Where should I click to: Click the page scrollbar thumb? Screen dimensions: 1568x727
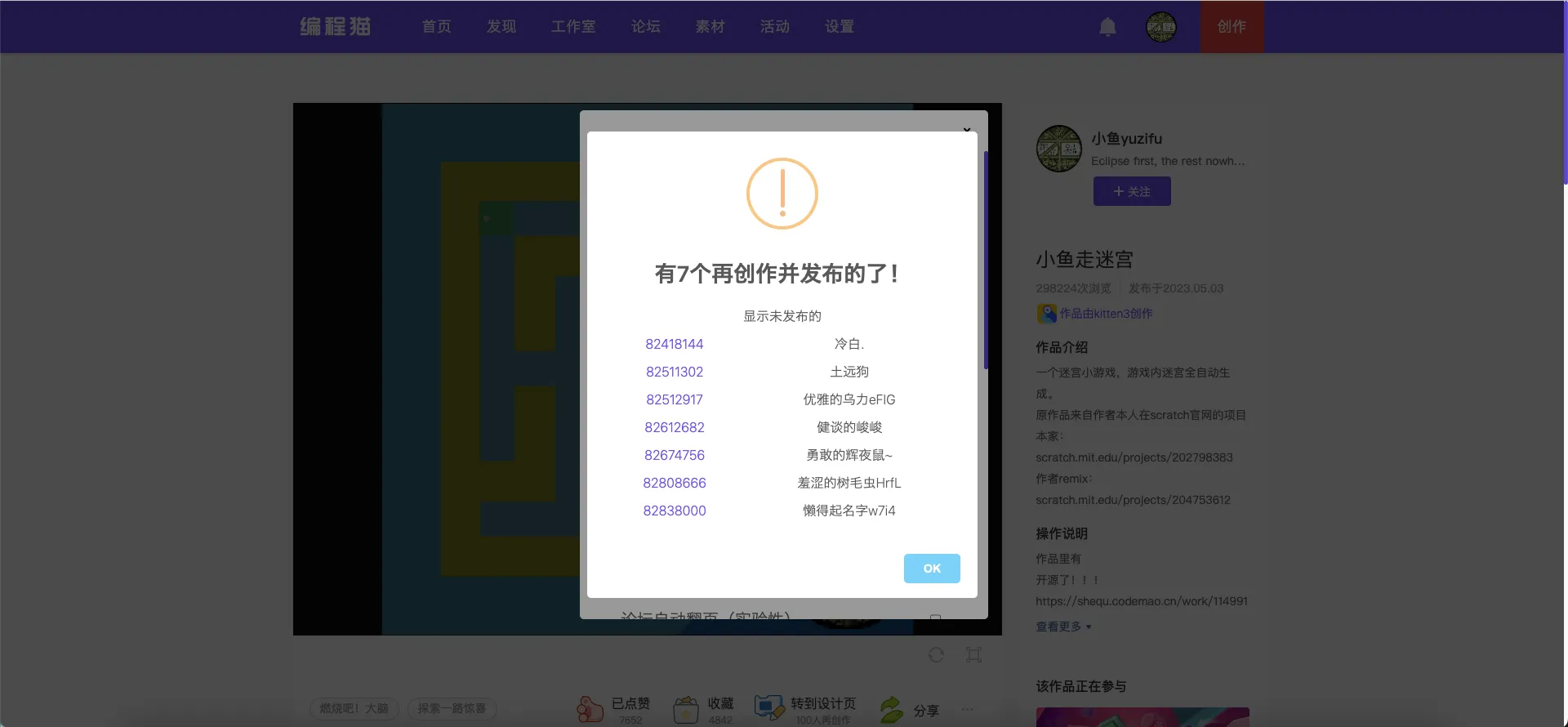coord(1565,92)
